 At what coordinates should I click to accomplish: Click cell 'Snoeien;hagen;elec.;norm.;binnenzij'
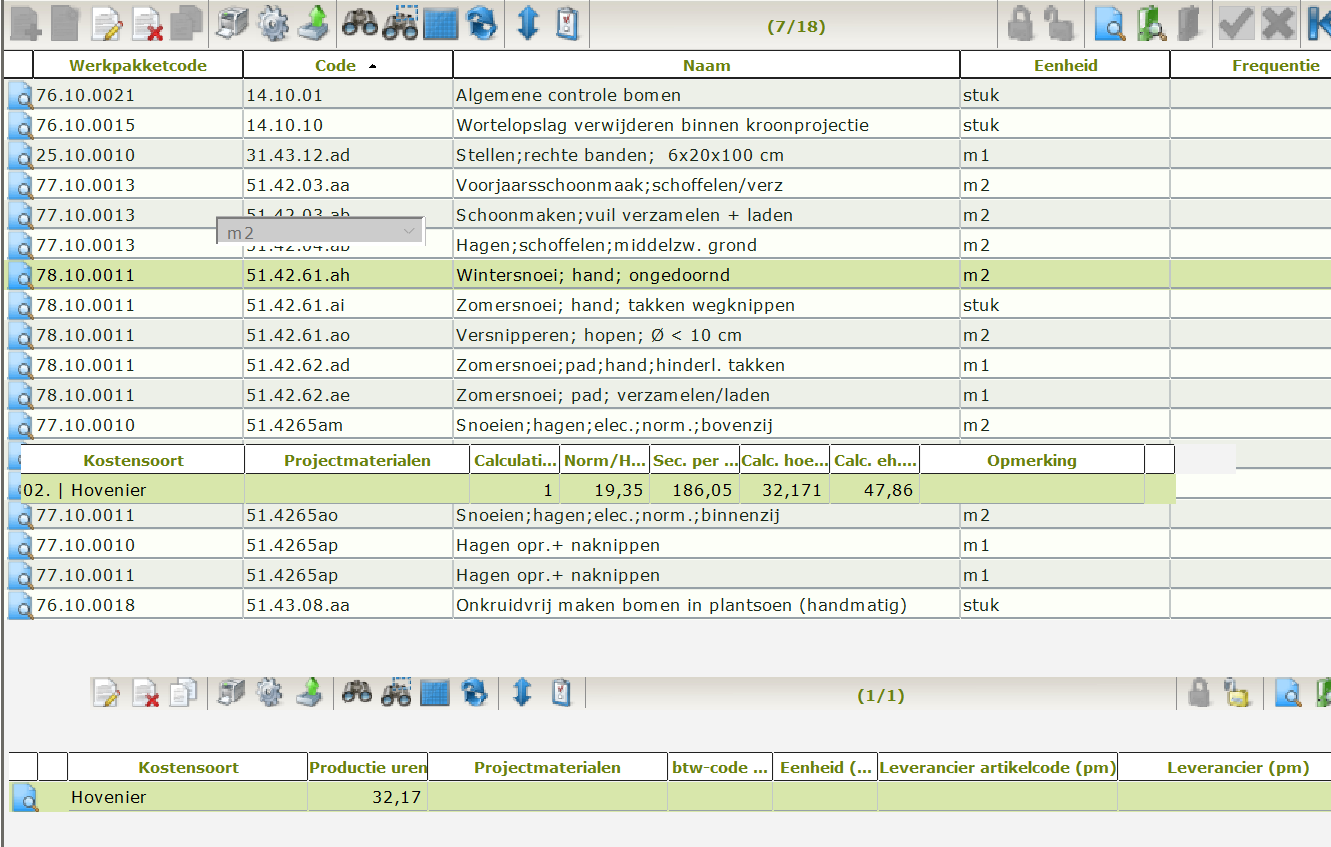pos(707,515)
